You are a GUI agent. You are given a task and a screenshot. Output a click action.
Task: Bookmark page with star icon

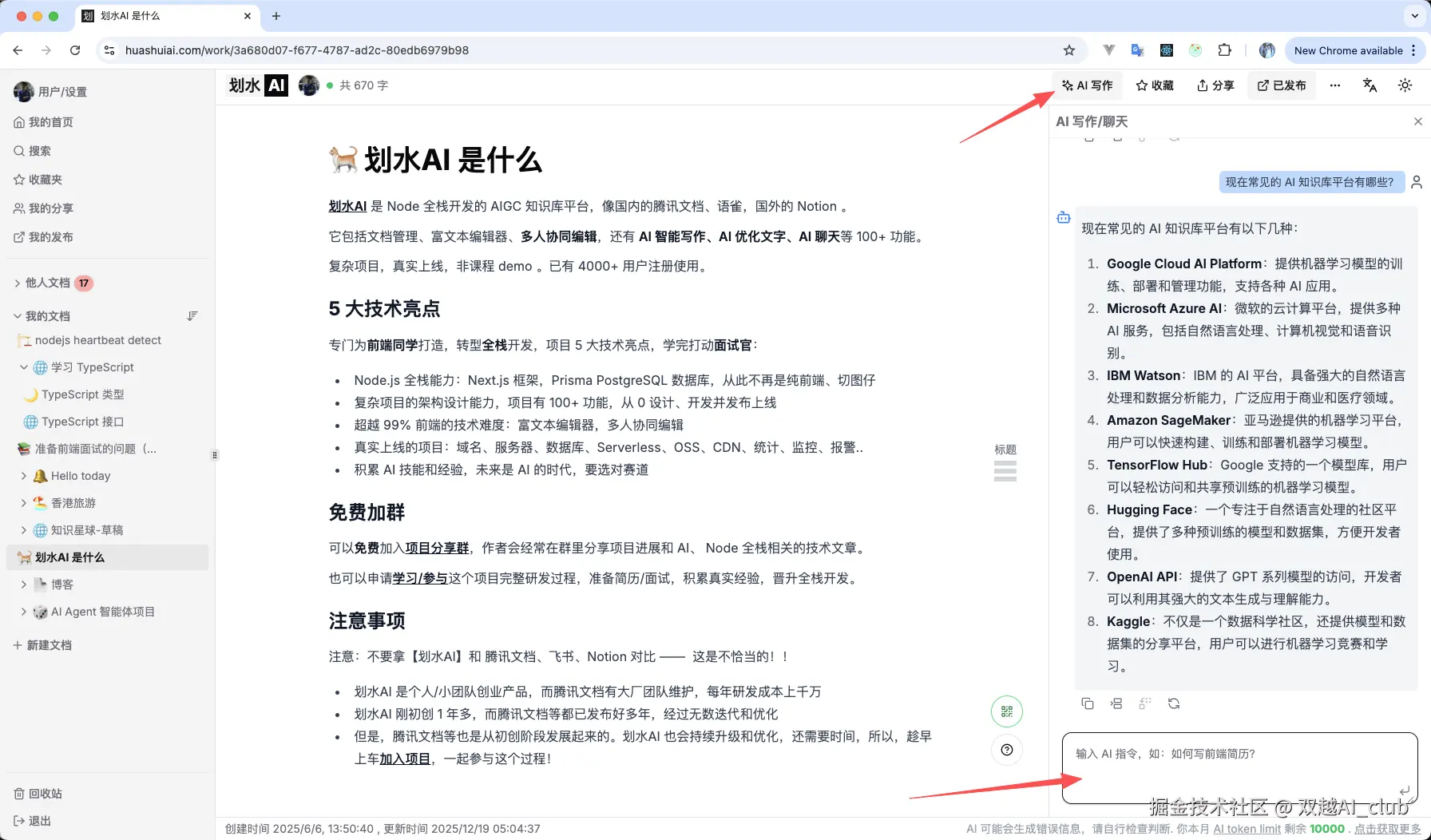(x=1069, y=50)
